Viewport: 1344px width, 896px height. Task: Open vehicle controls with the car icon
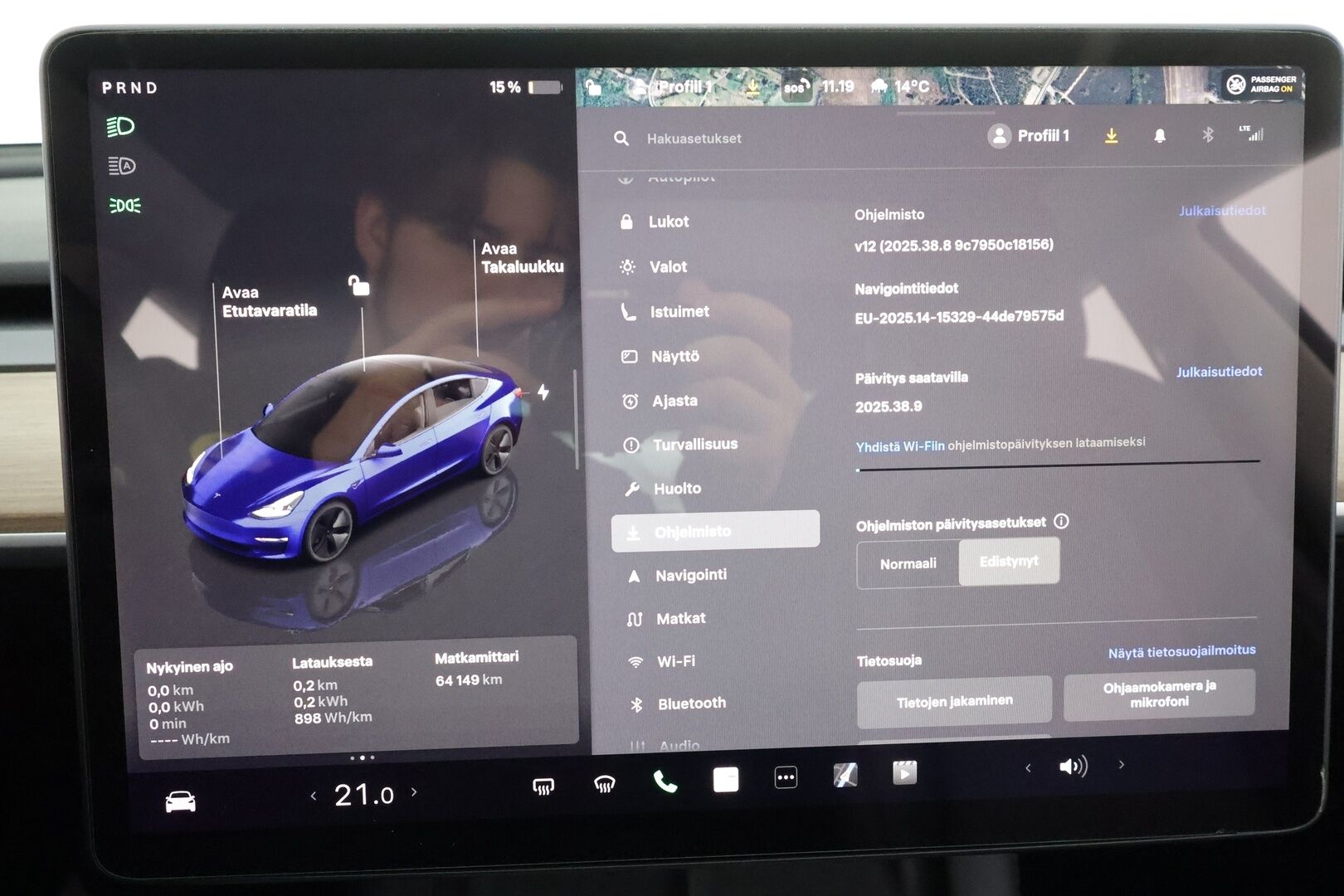pyautogui.click(x=182, y=799)
